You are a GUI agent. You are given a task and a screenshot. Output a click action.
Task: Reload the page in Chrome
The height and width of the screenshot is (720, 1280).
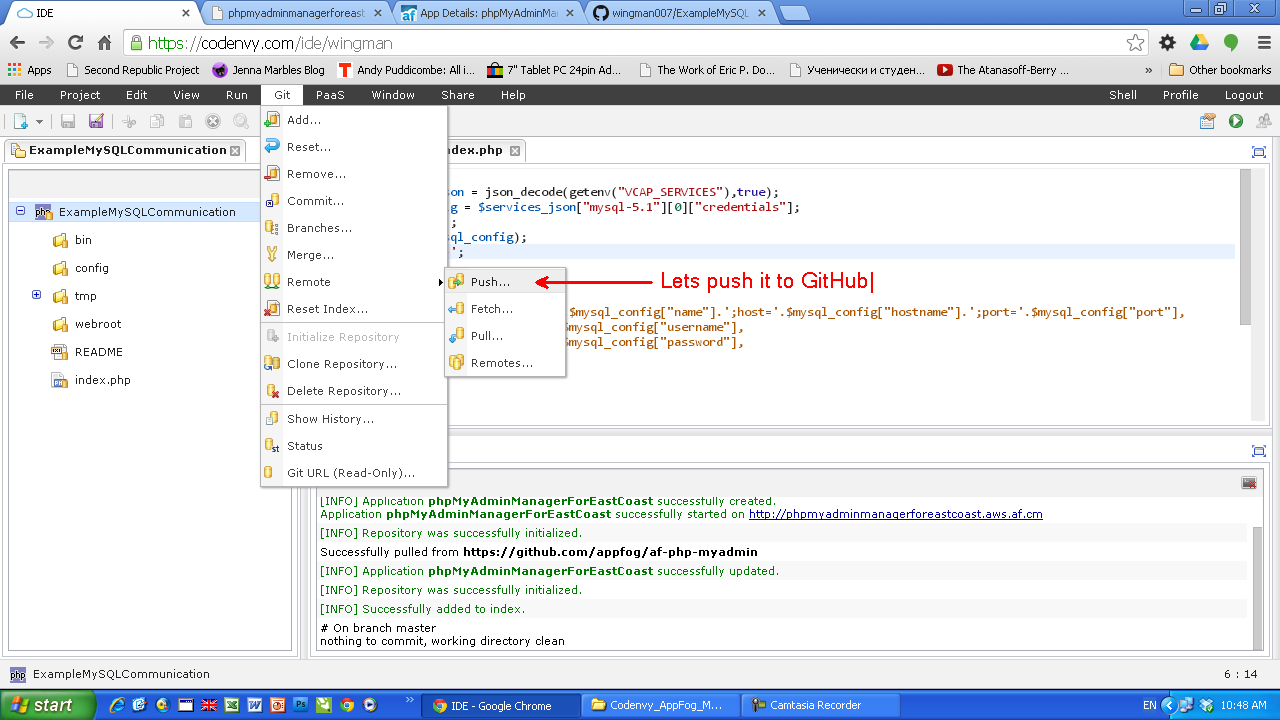point(75,43)
